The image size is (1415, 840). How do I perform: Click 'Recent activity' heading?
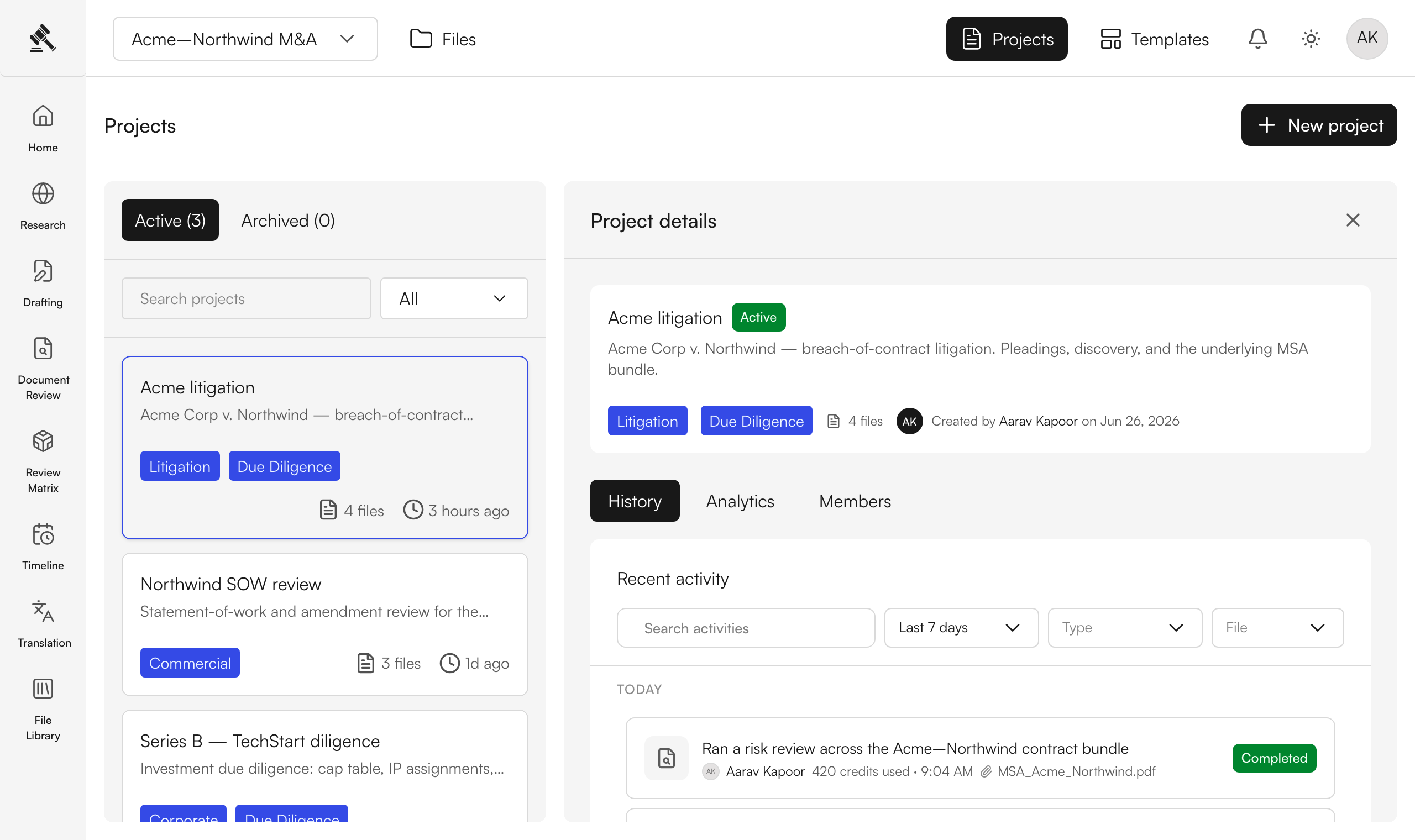pos(673,579)
